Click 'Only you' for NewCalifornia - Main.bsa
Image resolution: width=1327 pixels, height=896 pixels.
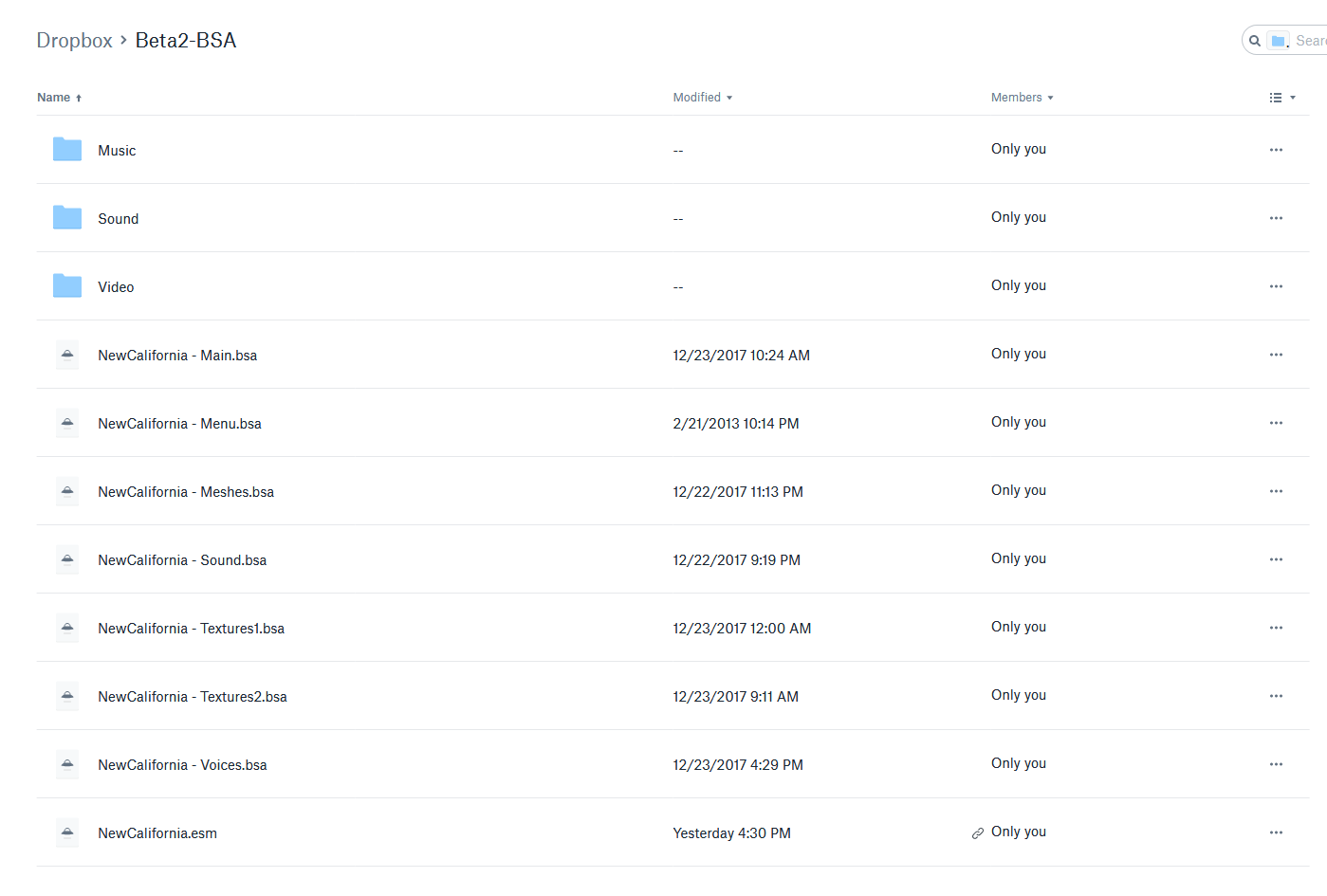tap(1019, 354)
